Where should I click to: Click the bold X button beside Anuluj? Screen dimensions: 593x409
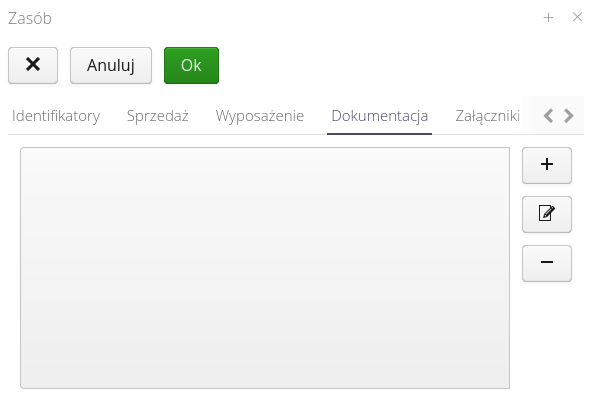33,65
